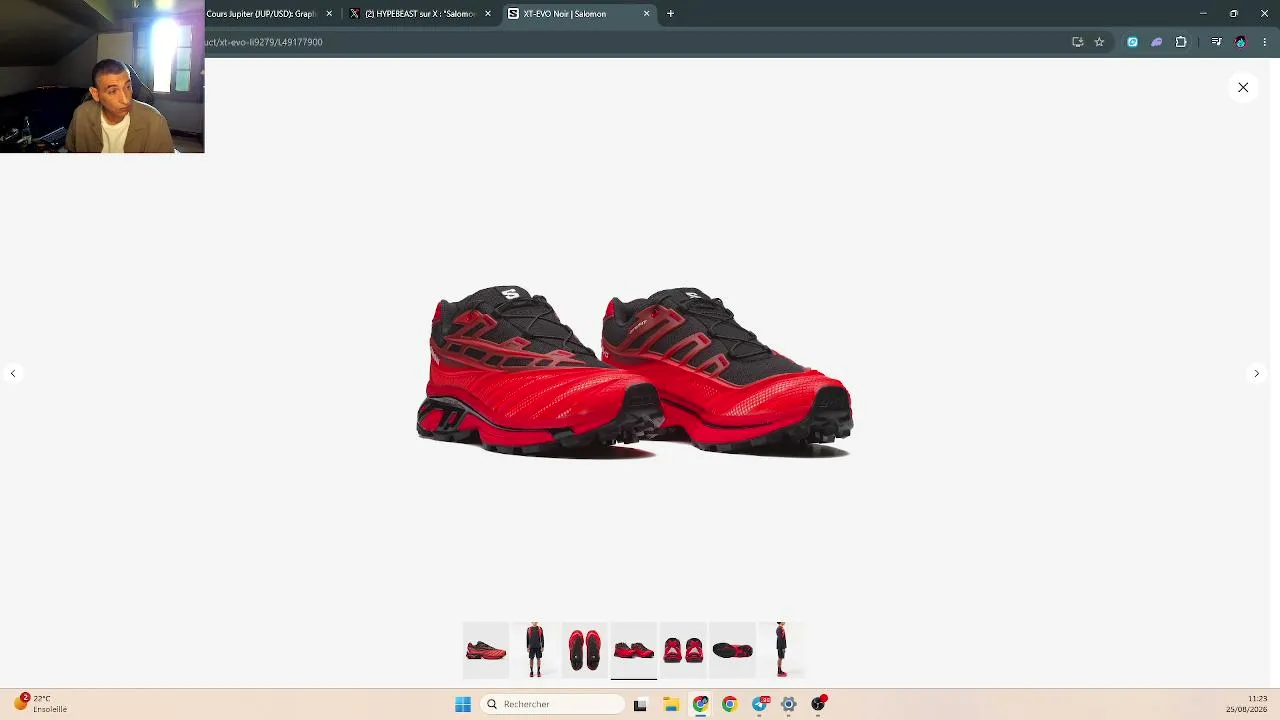This screenshot has height=720, width=1280.
Task: Minimize the Chrome window
Action: point(1203,14)
